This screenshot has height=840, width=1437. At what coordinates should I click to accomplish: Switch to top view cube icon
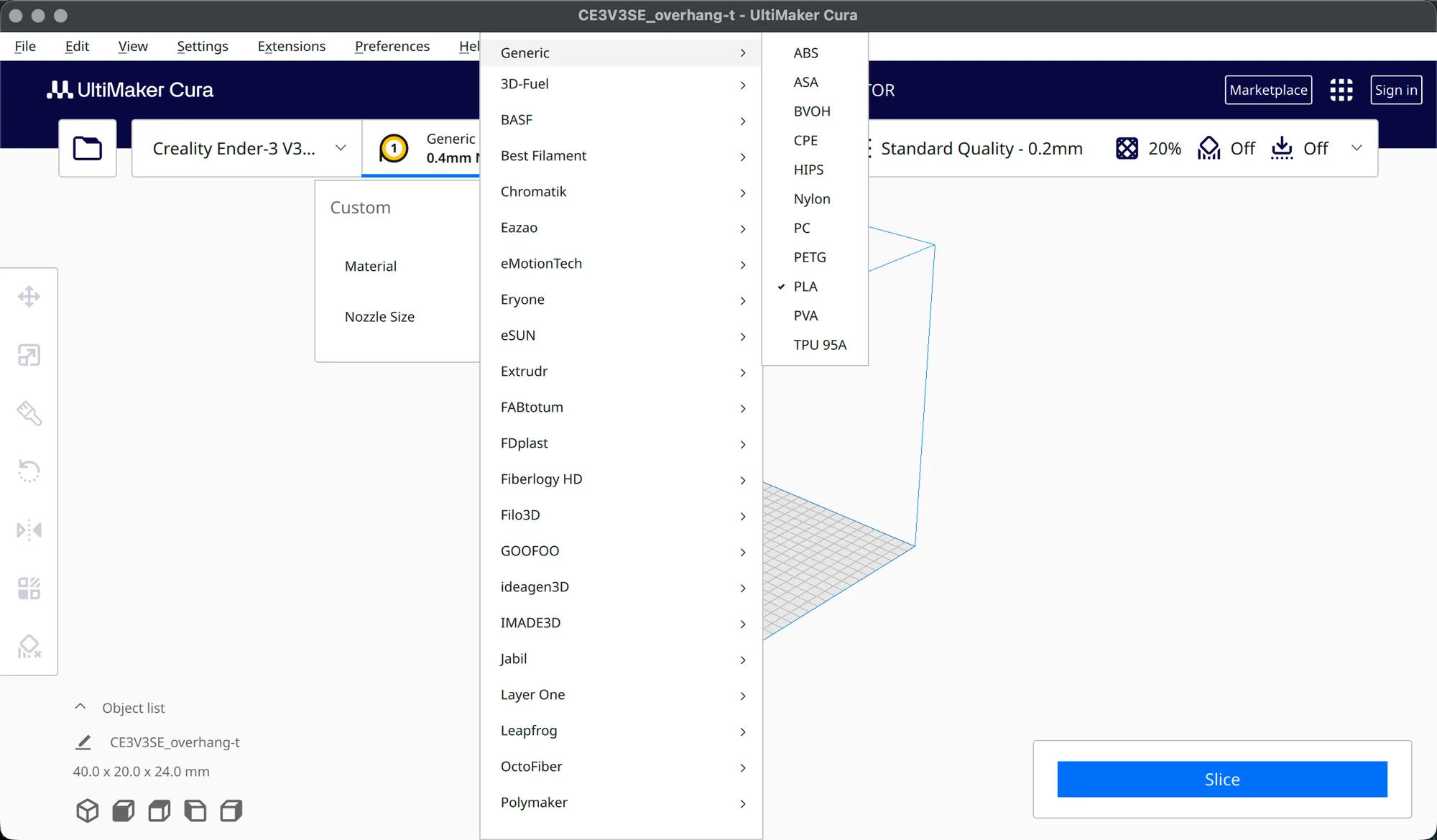coord(160,811)
